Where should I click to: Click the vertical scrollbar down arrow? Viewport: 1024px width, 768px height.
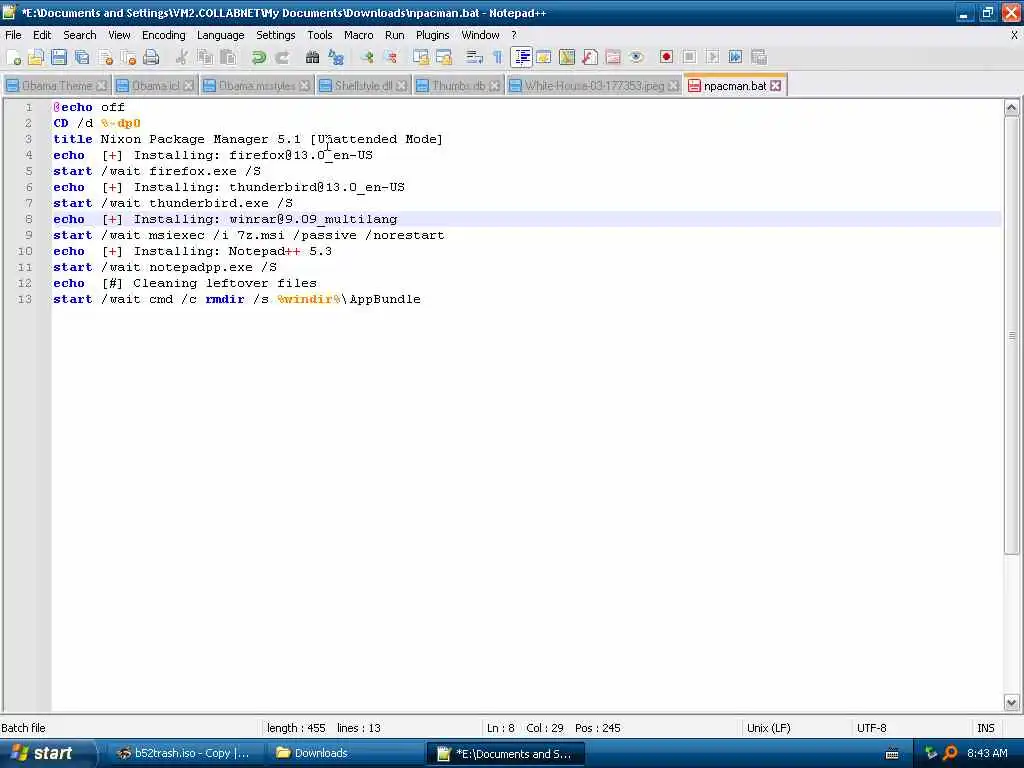pos(1012,703)
